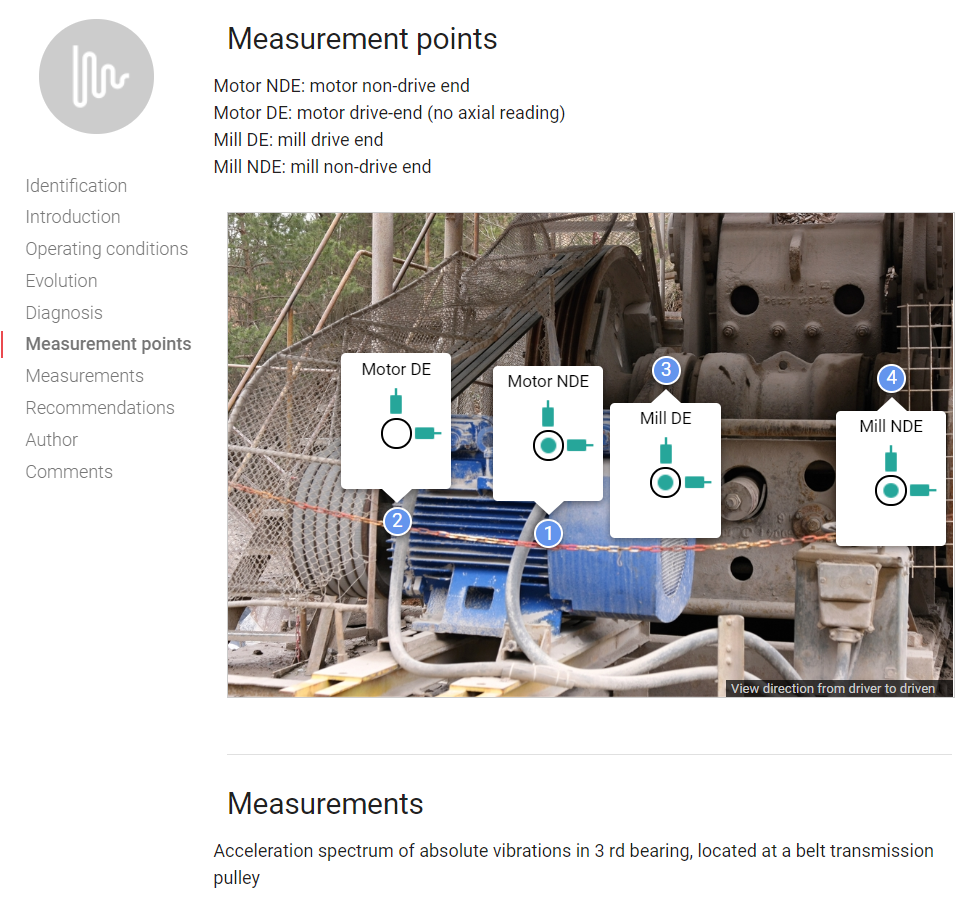Click the waveform logo in the gray circle
This screenshot has width=980, height=903.
click(x=96, y=76)
